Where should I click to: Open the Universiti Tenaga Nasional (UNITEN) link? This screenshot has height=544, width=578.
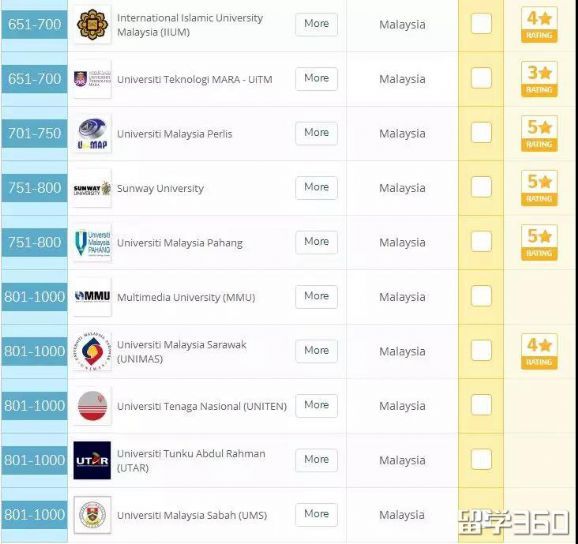point(202,406)
